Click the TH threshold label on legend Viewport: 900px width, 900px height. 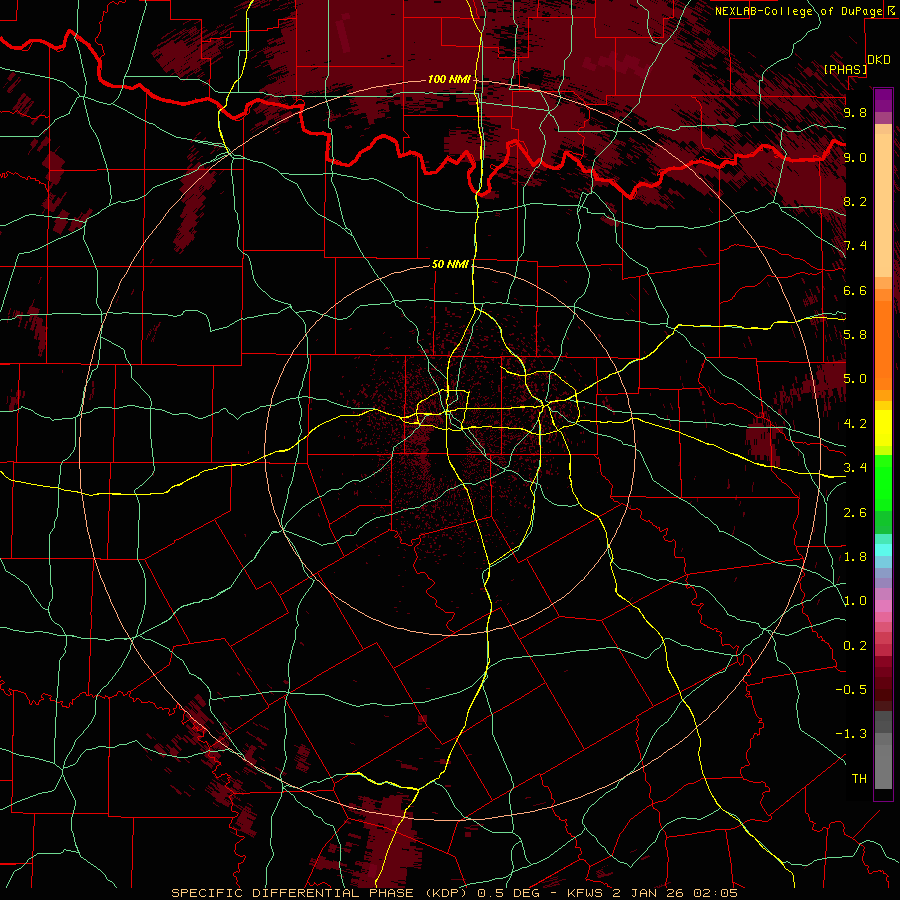coord(859,778)
